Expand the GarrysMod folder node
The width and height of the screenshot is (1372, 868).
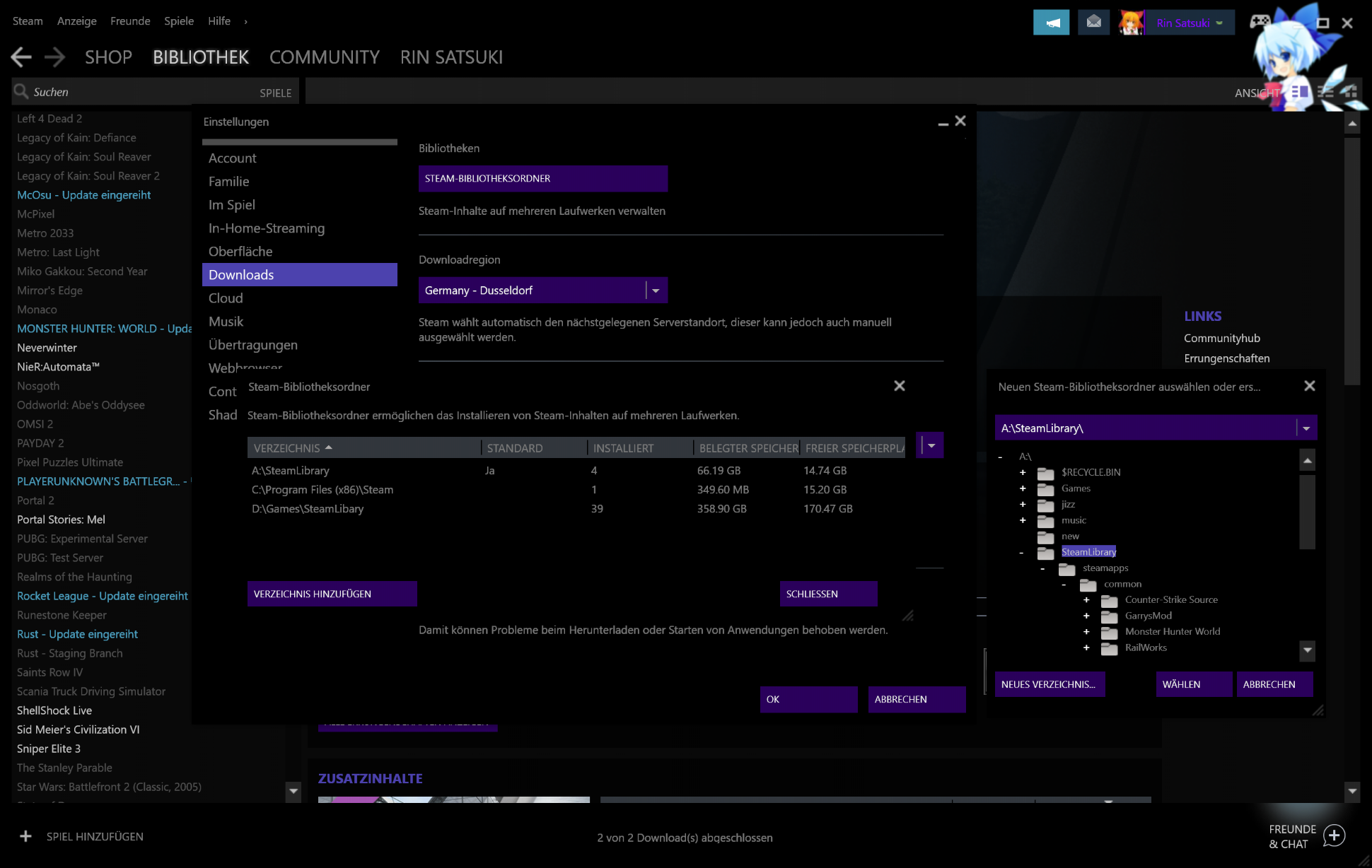point(1086,616)
